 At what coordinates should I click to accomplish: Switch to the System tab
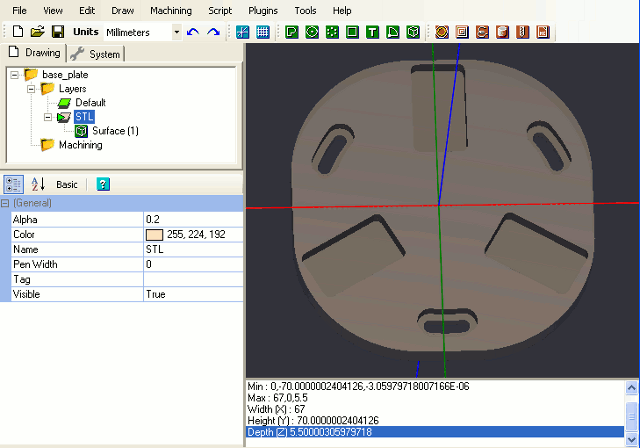[x=96, y=52]
